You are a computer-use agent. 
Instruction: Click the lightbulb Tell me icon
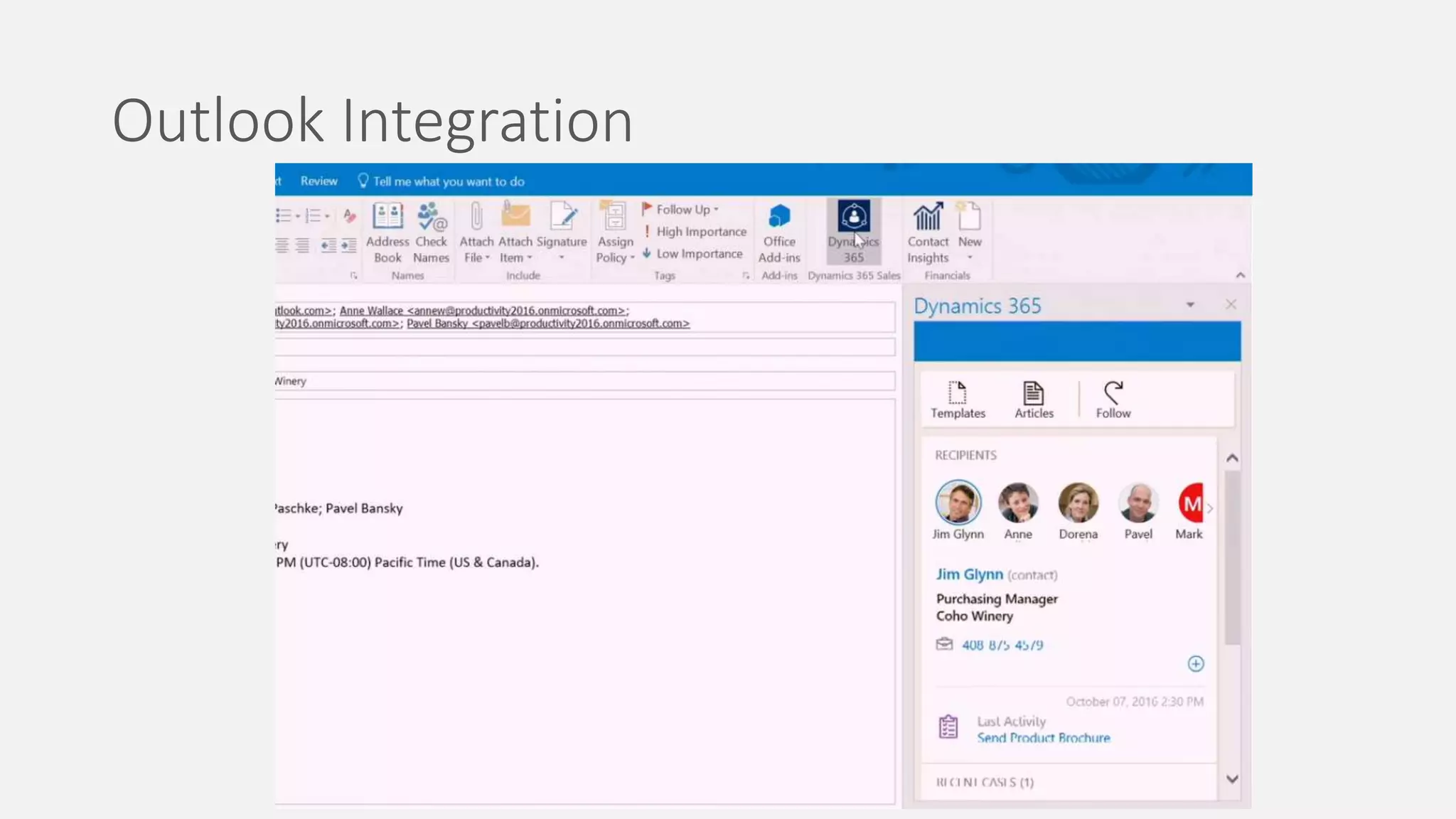coord(363,181)
